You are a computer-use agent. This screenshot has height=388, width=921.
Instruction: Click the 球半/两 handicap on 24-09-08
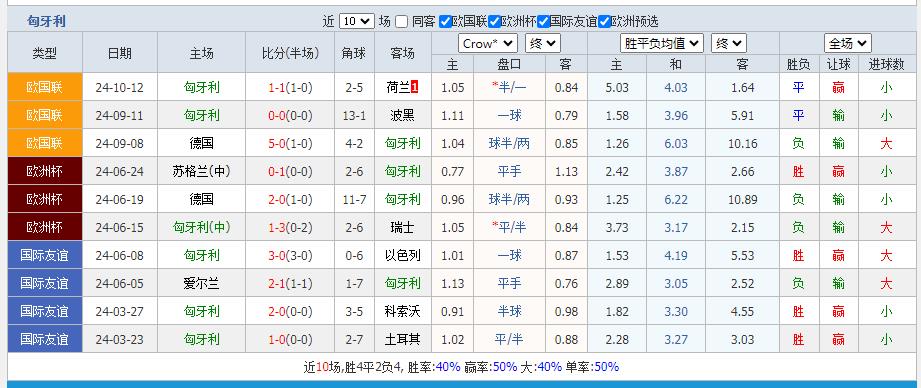pos(509,143)
